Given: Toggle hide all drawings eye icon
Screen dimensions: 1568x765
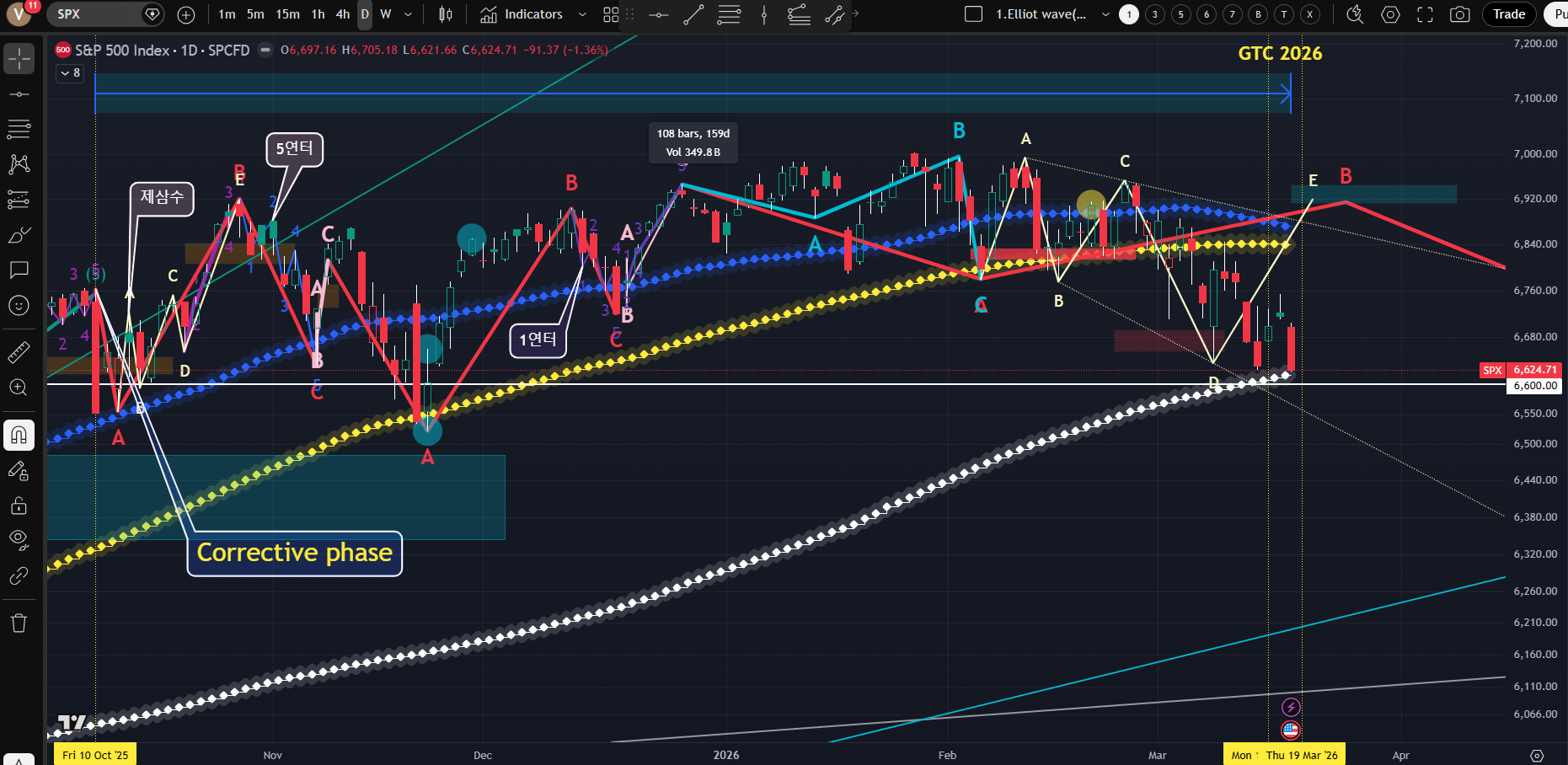Looking at the screenshot, I should [x=19, y=539].
